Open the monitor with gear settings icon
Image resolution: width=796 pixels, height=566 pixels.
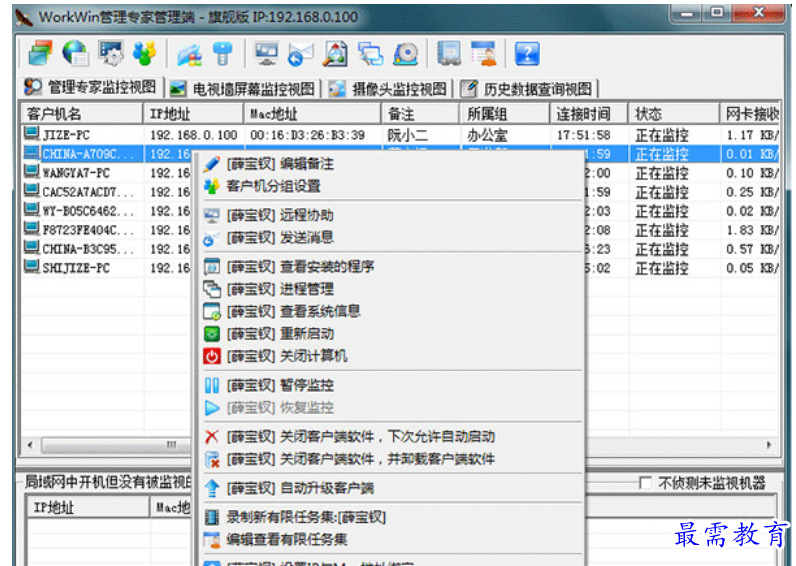[110, 53]
